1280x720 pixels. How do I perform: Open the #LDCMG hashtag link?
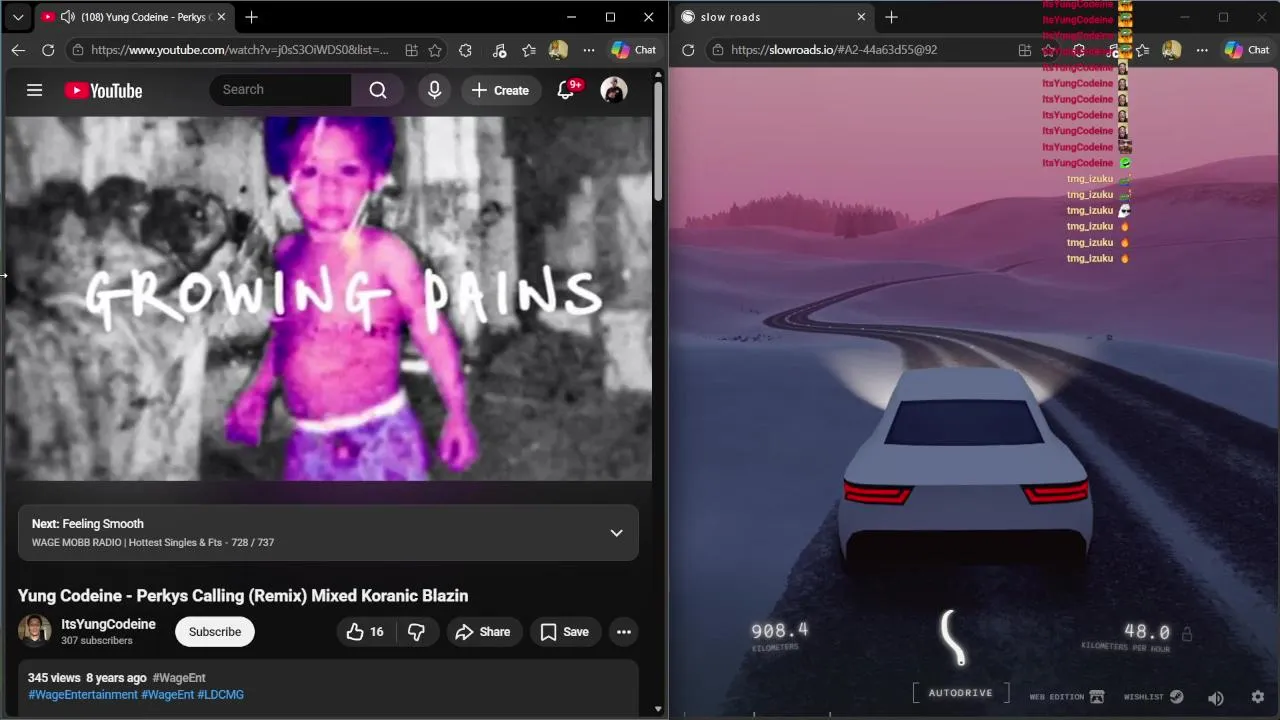[x=221, y=694]
